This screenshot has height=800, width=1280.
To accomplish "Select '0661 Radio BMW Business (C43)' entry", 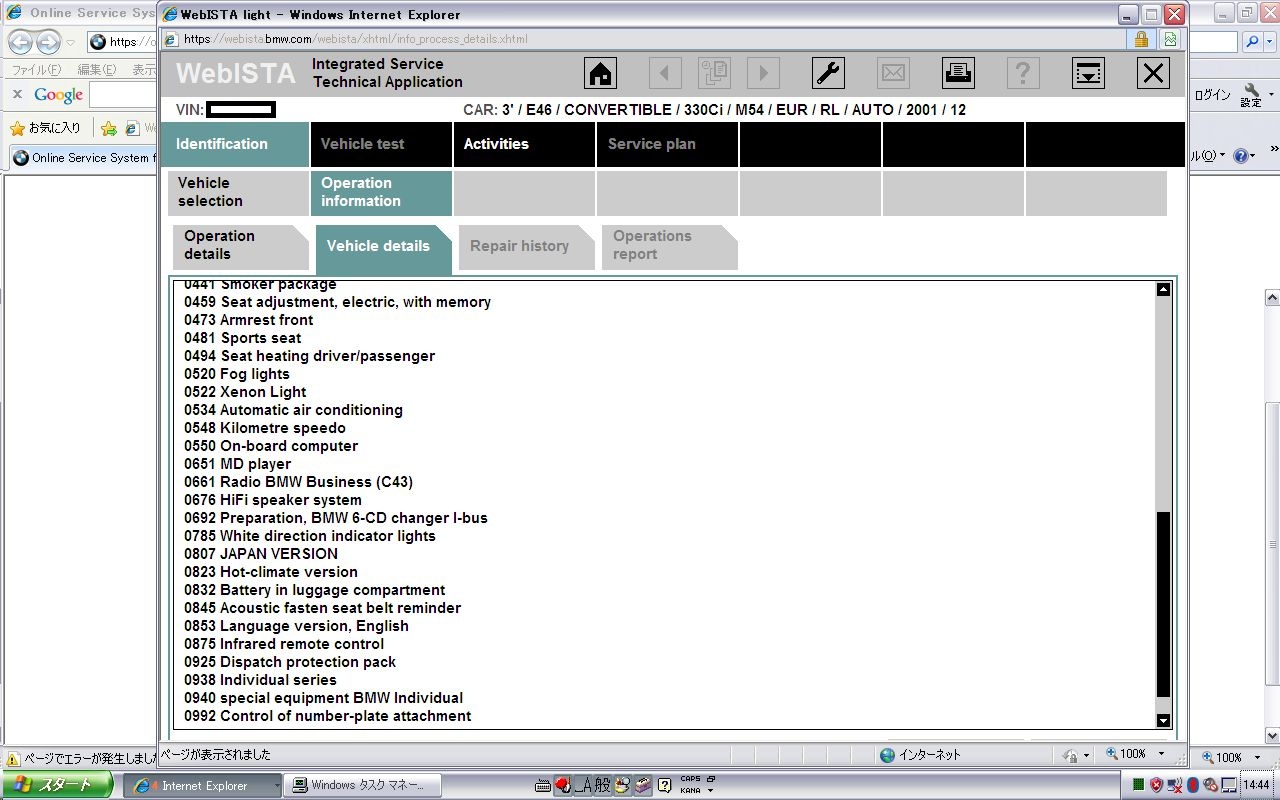I will (298, 482).
